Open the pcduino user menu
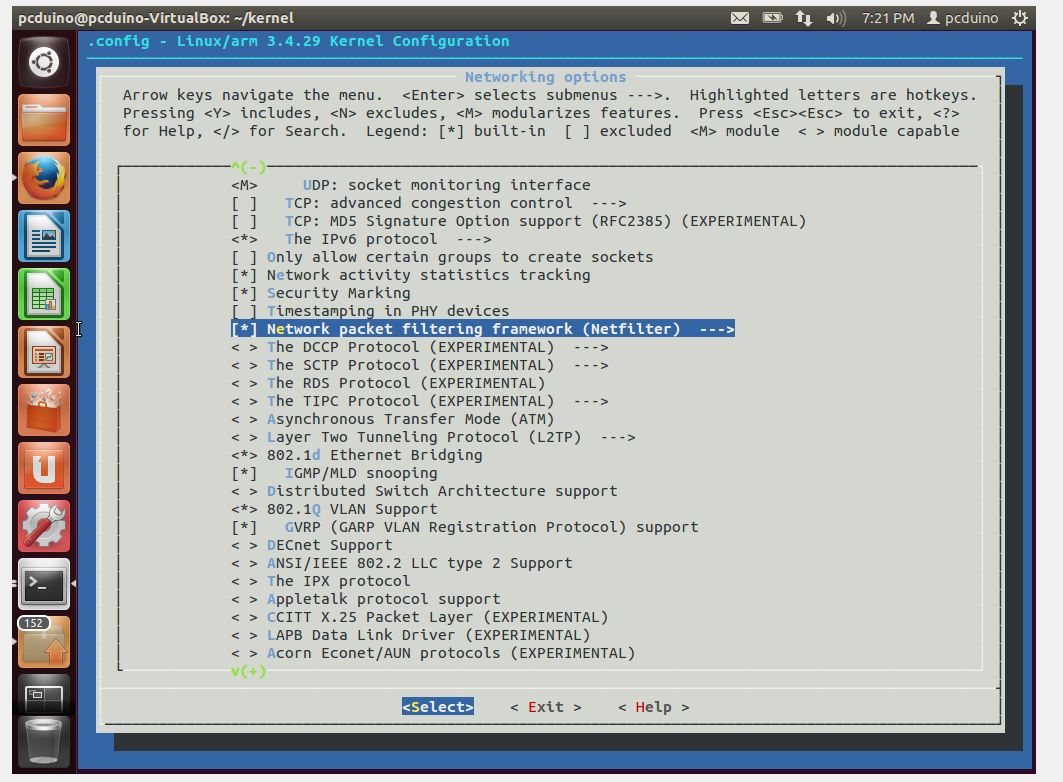The height and width of the screenshot is (782, 1063). 963,18
